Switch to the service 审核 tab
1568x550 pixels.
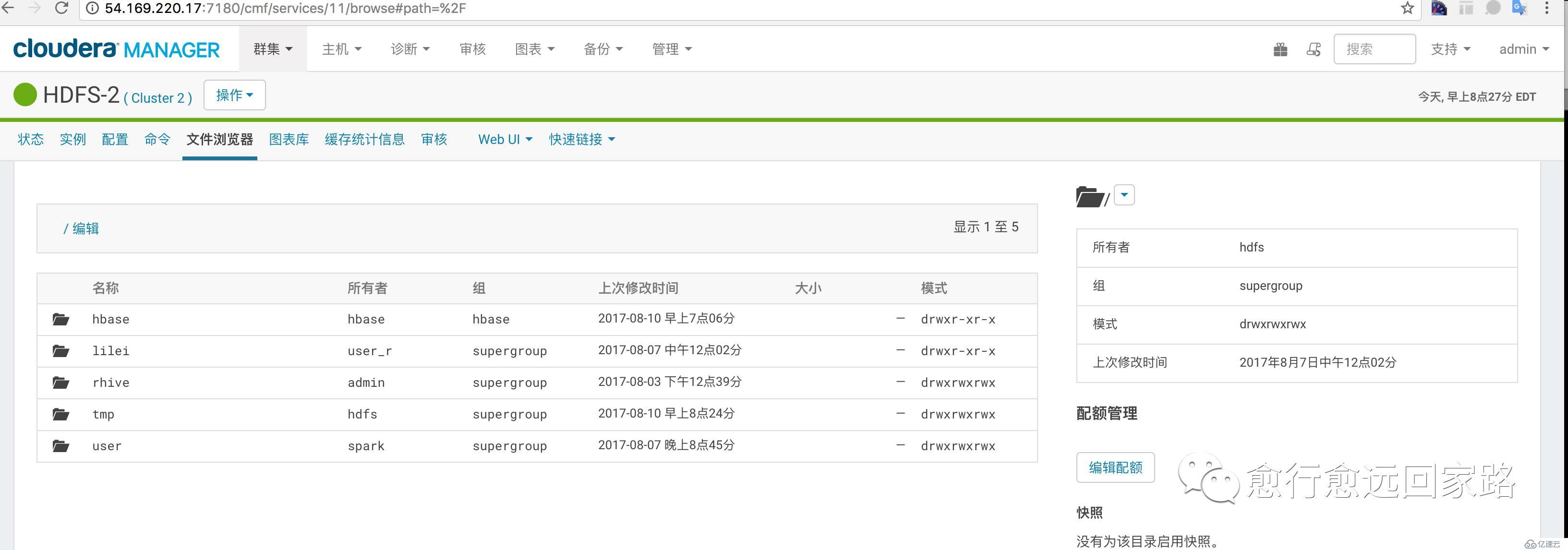point(434,139)
